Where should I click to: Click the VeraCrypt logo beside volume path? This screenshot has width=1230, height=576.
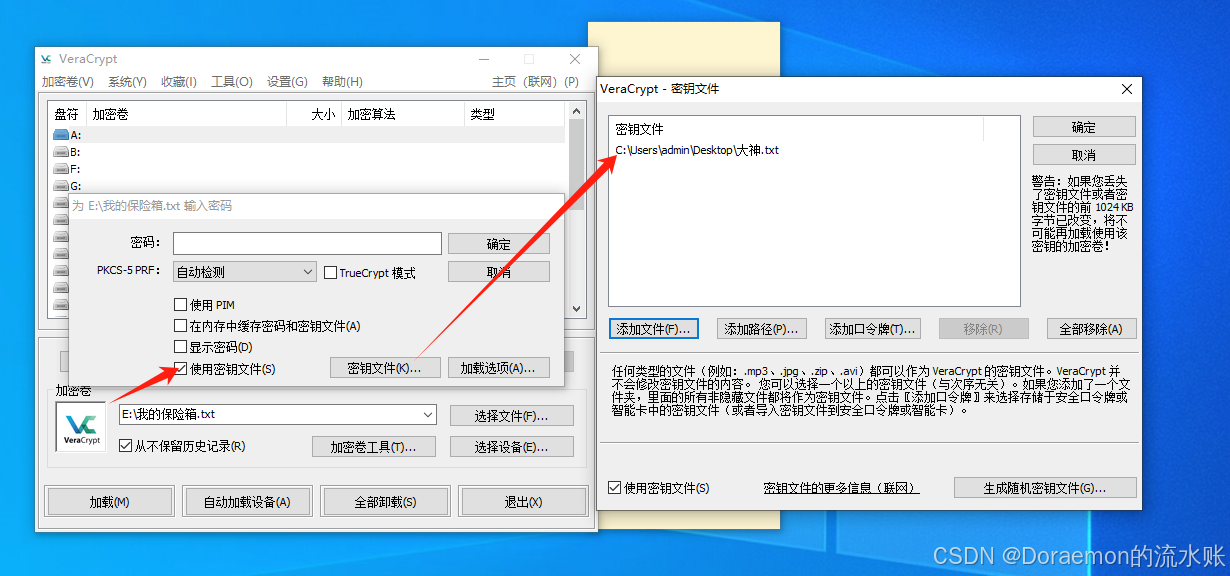pyautogui.click(x=81, y=426)
